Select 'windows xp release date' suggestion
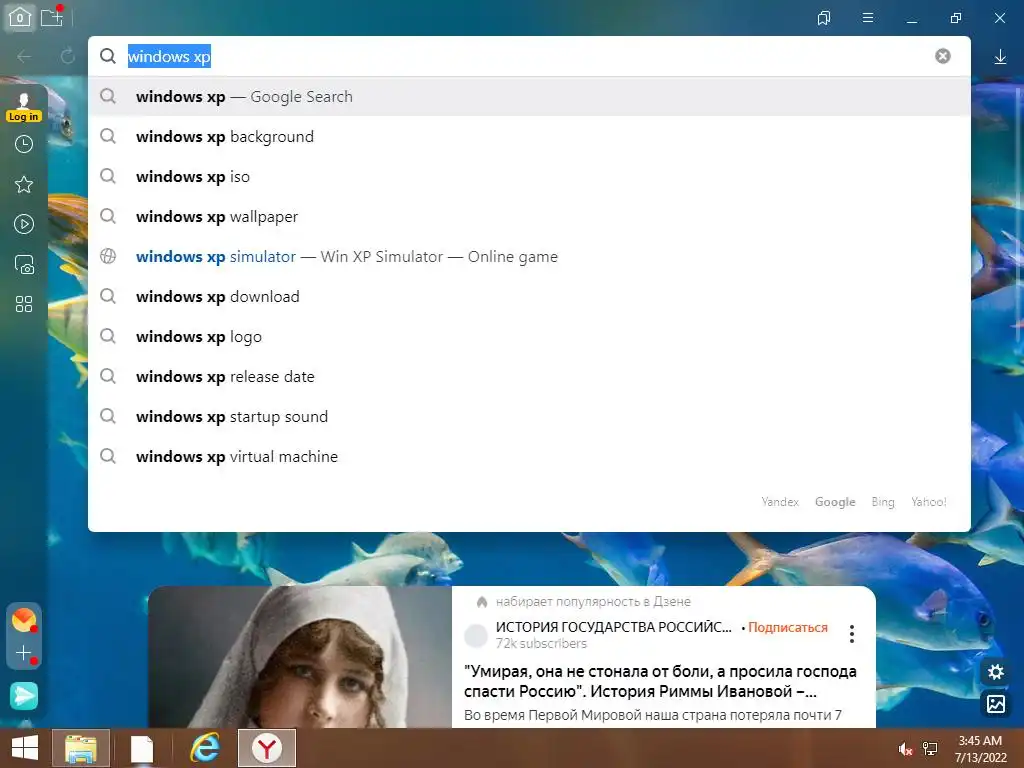Image resolution: width=1024 pixels, height=768 pixels. coord(529,377)
